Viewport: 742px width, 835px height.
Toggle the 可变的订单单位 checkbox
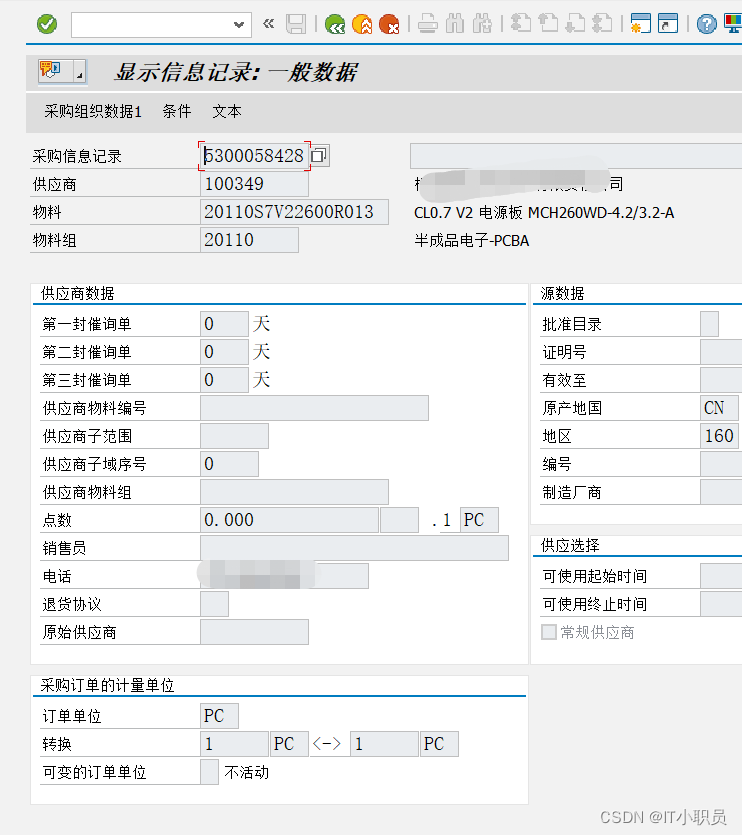pyautogui.click(x=208, y=772)
